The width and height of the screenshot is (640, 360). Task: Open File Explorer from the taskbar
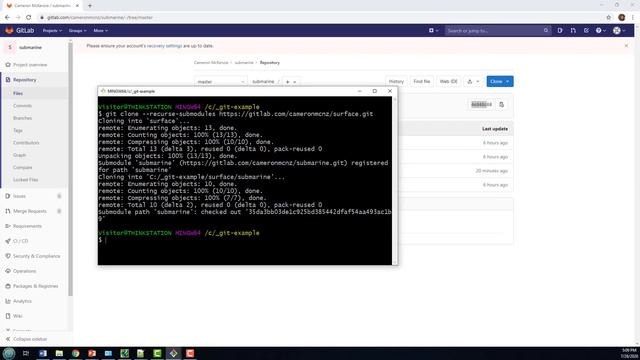click(59, 353)
